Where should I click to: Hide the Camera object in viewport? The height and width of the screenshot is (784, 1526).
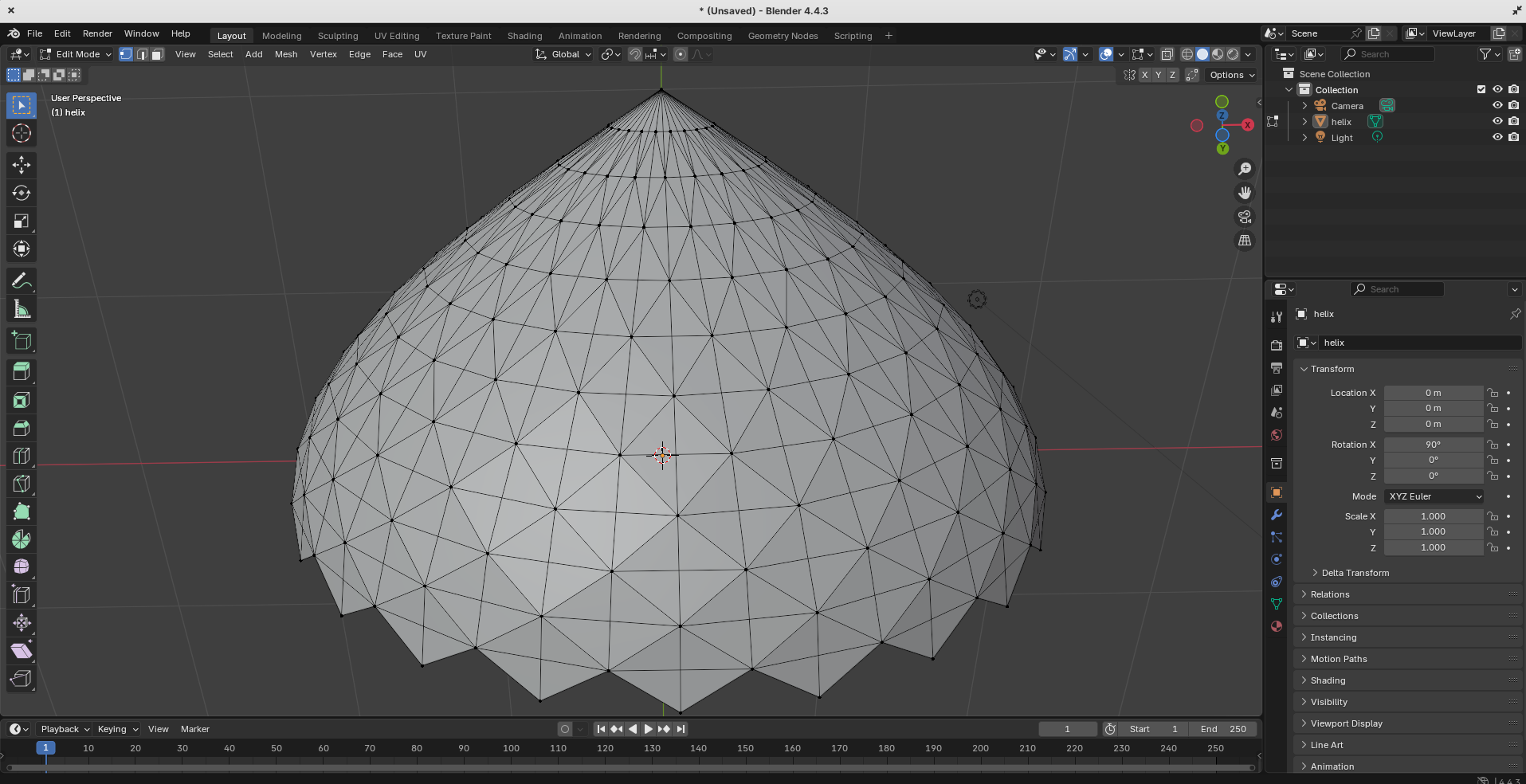click(1497, 105)
